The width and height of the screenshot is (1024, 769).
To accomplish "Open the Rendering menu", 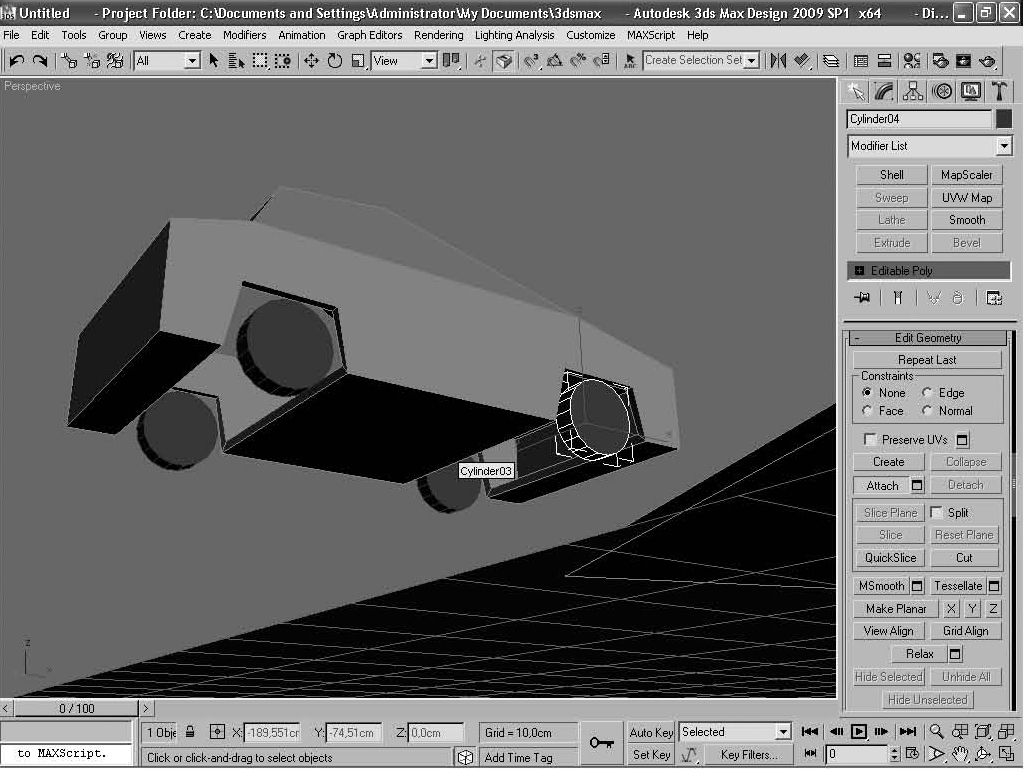I will pos(438,35).
